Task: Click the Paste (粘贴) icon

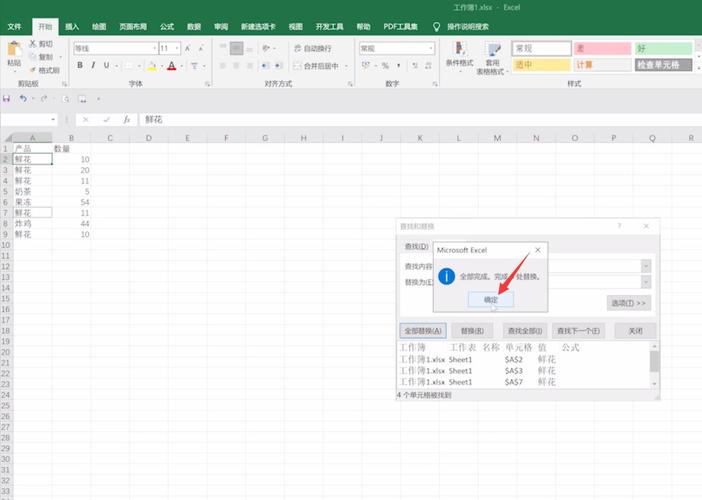Action: tap(14, 49)
